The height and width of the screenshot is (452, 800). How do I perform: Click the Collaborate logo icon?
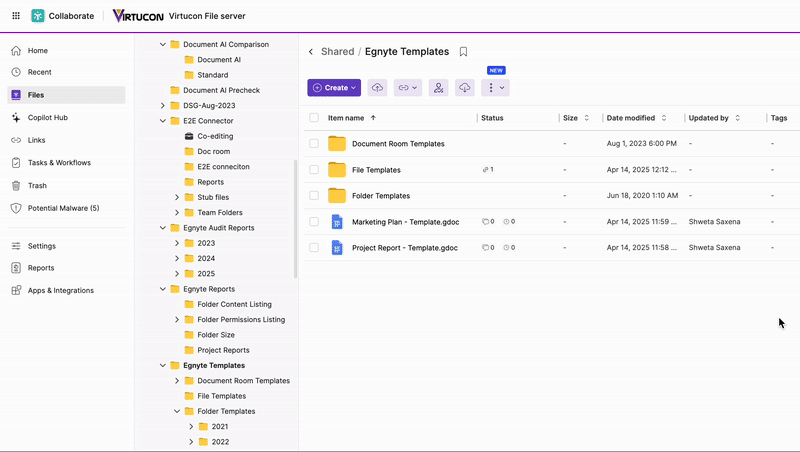tap(38, 16)
